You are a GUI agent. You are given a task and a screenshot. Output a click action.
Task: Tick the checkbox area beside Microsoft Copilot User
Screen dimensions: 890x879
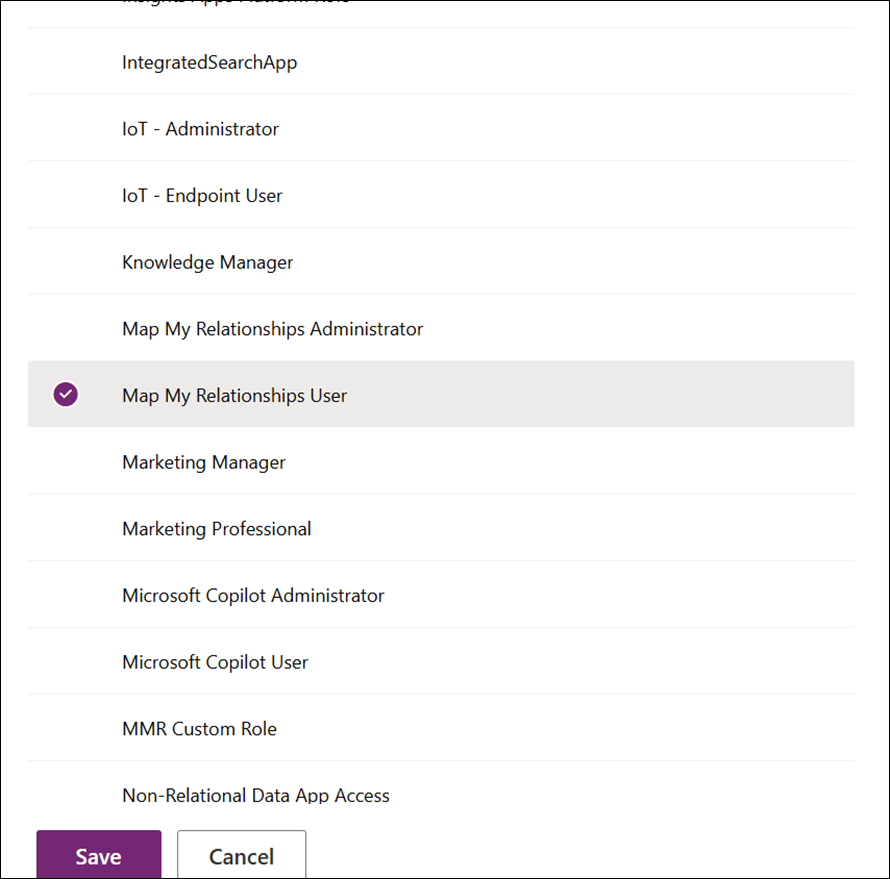pyautogui.click(x=66, y=662)
